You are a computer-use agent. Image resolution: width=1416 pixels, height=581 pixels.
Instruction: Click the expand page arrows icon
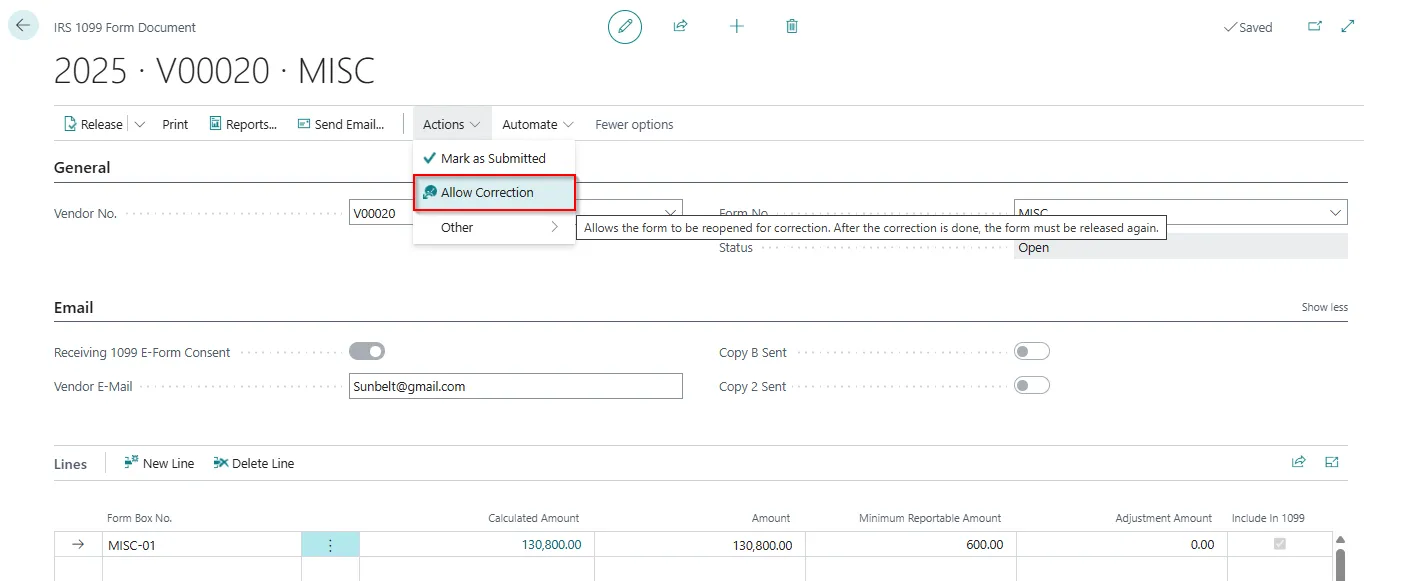click(x=1348, y=27)
